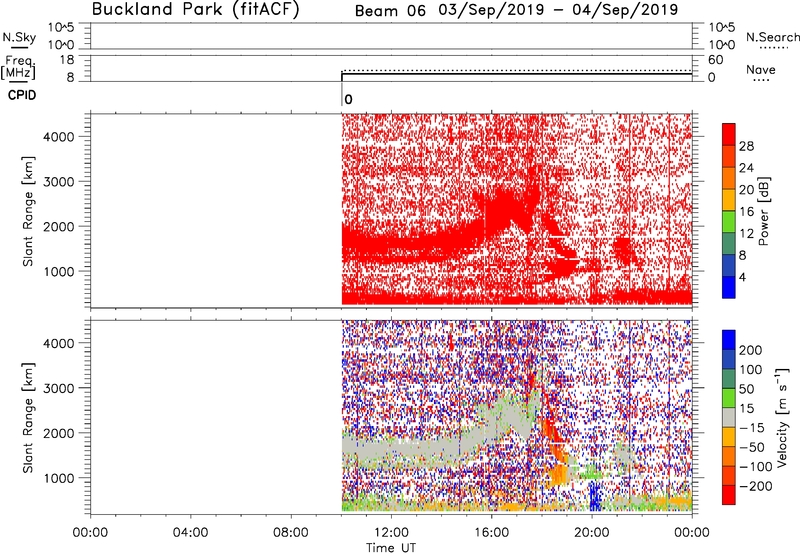Click the solid frequency trace line
Image resolution: width=800 pixels, height=554 pixels.
point(517,74)
